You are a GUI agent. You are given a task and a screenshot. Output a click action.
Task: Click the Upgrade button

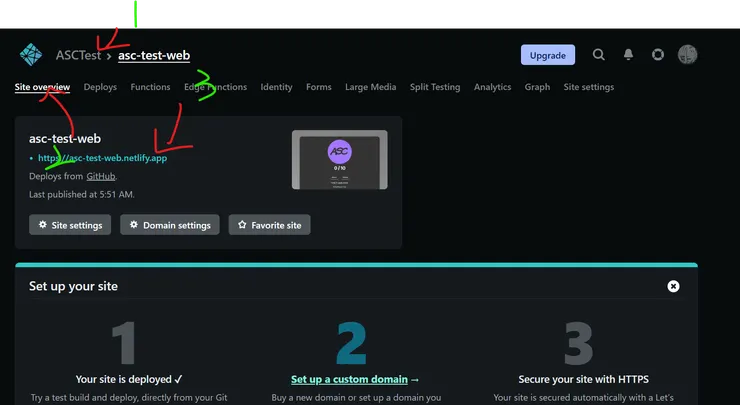pos(547,55)
